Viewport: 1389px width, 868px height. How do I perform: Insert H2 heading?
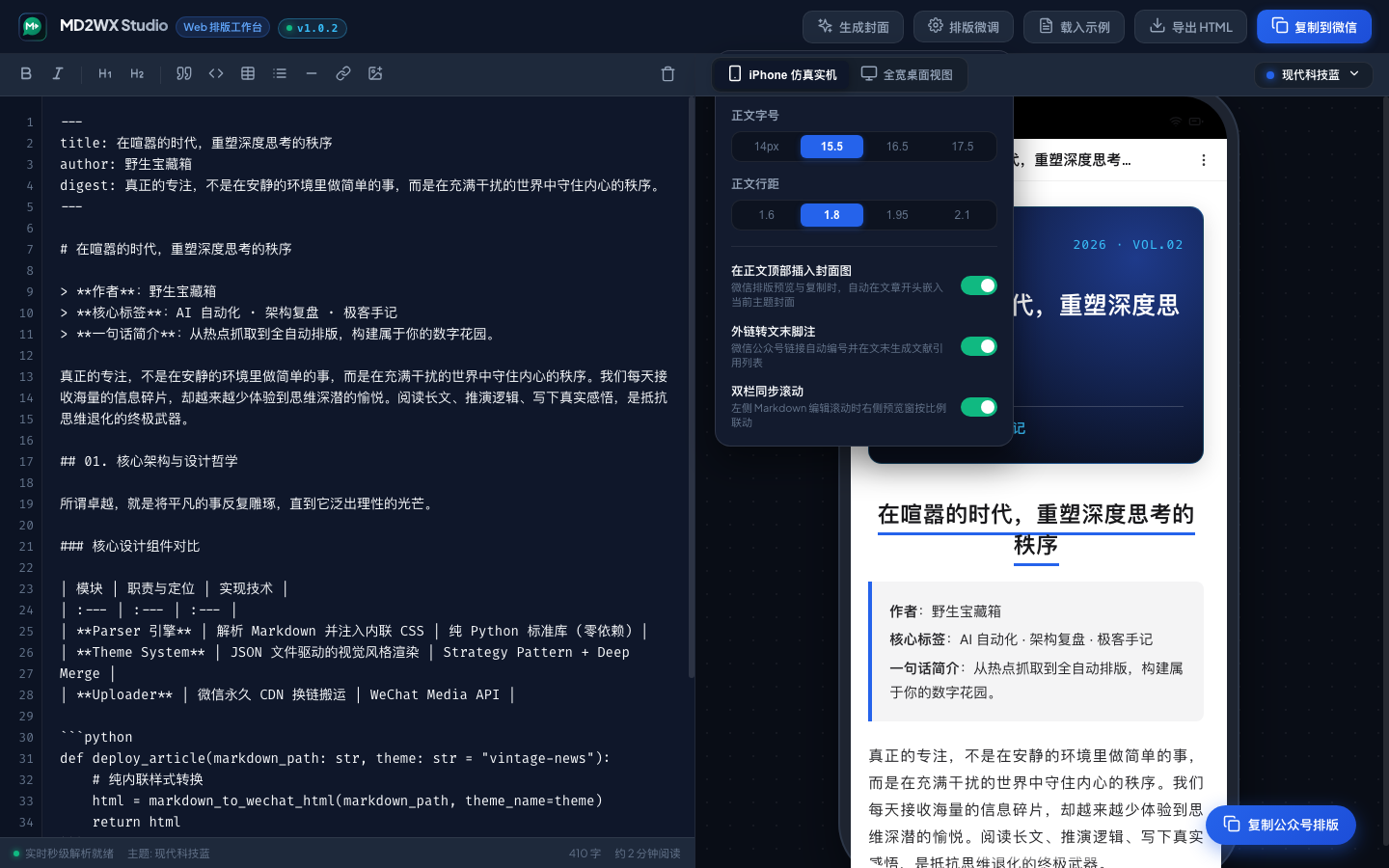click(137, 73)
